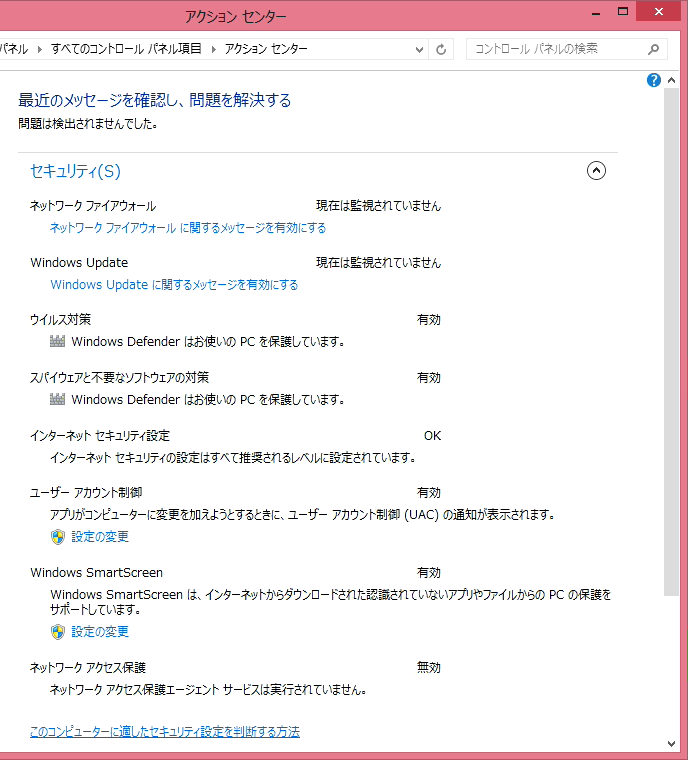The image size is (688, 760).
Task: Click 現在は監視されていません beside Windows Update
Action: pos(379,263)
